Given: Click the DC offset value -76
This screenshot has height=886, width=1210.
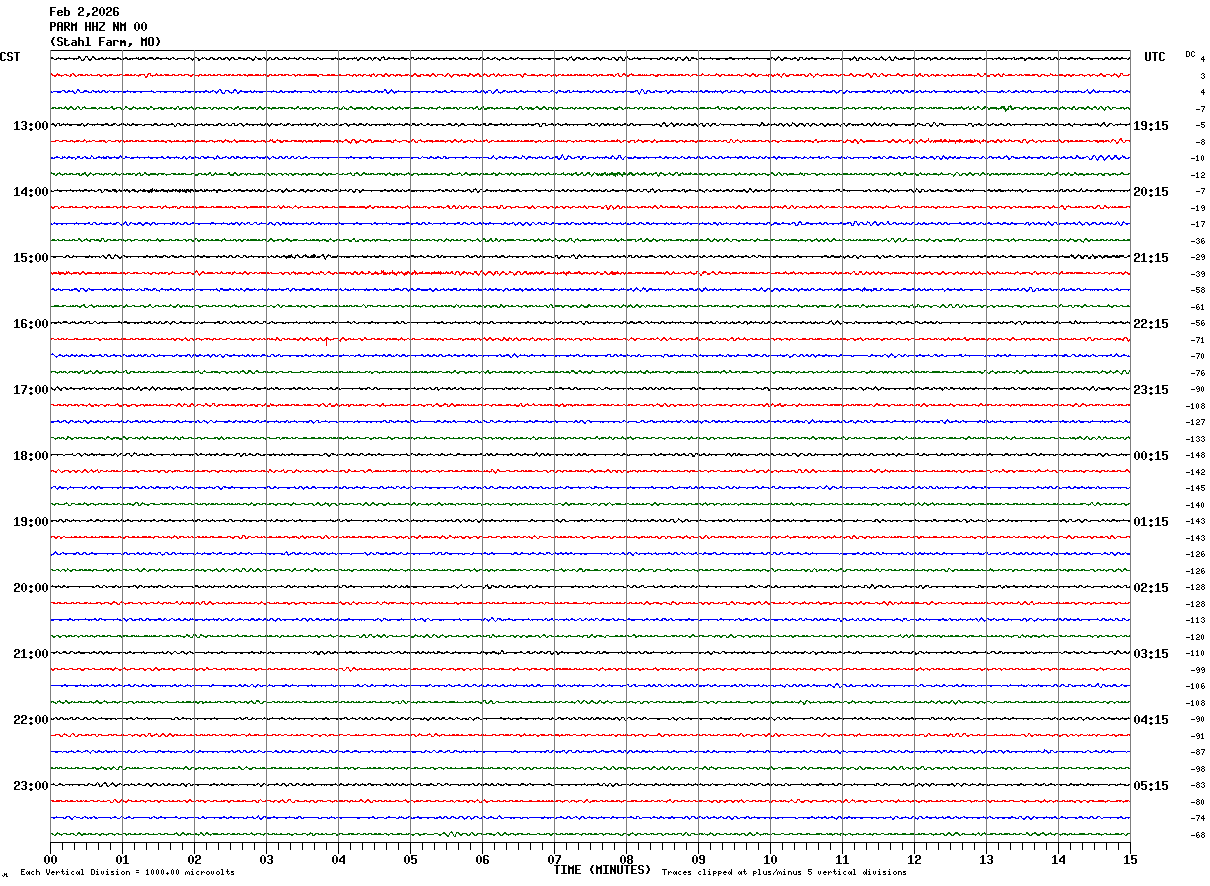Looking at the screenshot, I should 1197,373.
